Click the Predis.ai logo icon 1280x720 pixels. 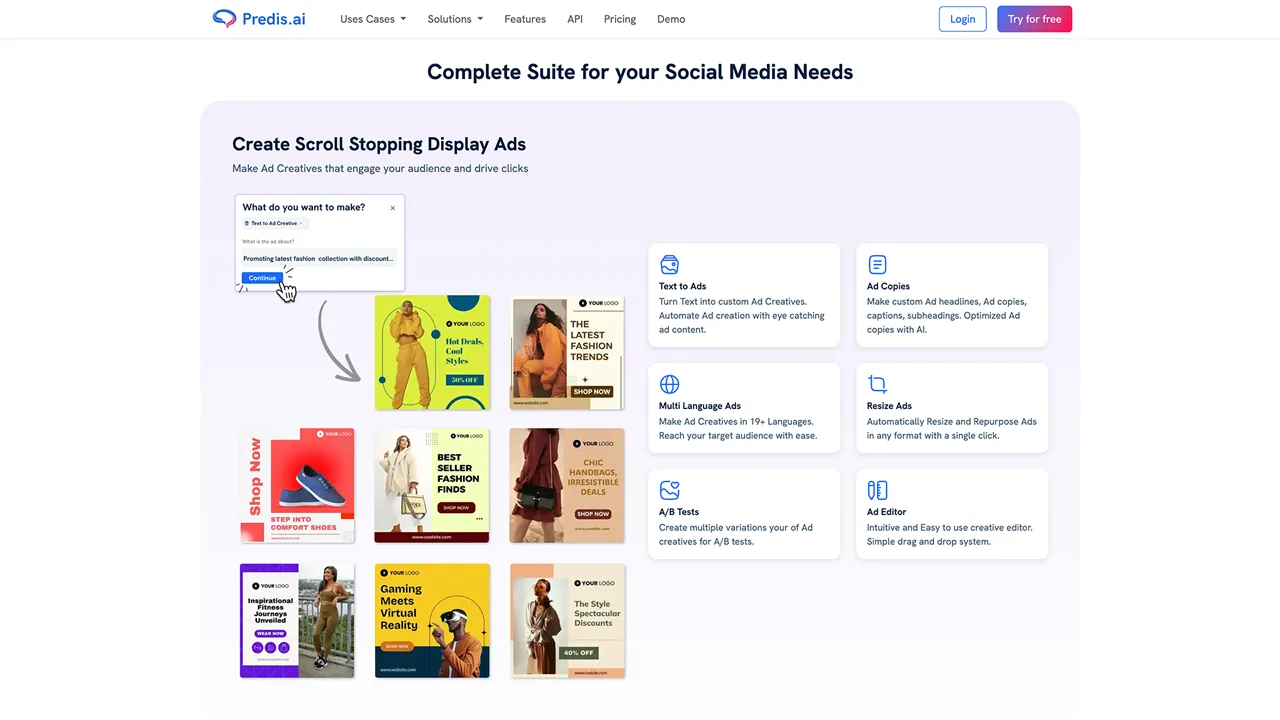tap(224, 19)
